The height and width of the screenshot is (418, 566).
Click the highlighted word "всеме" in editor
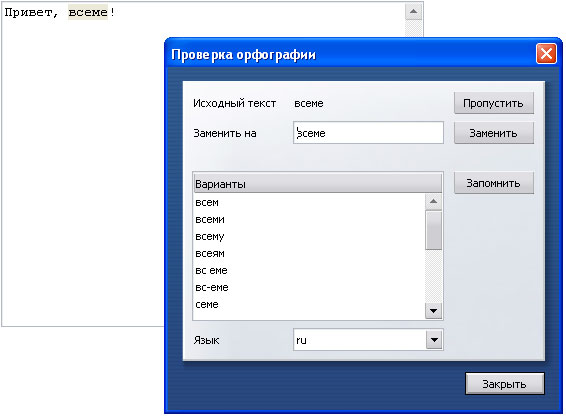coord(88,12)
